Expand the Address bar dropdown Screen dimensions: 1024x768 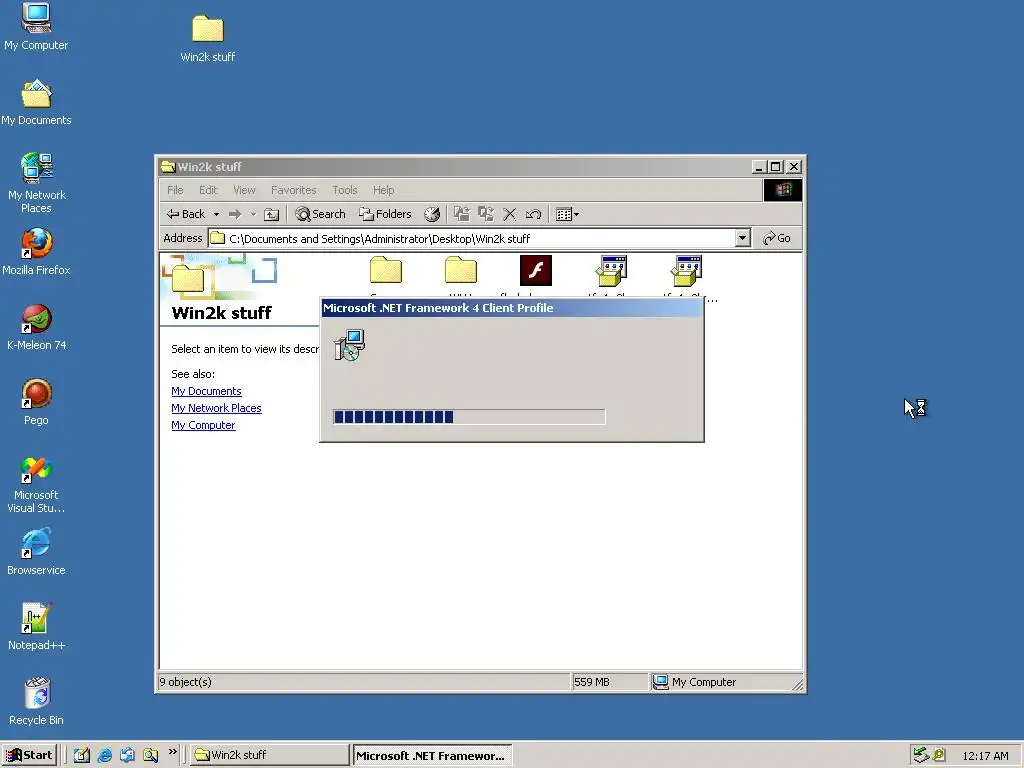click(x=743, y=238)
